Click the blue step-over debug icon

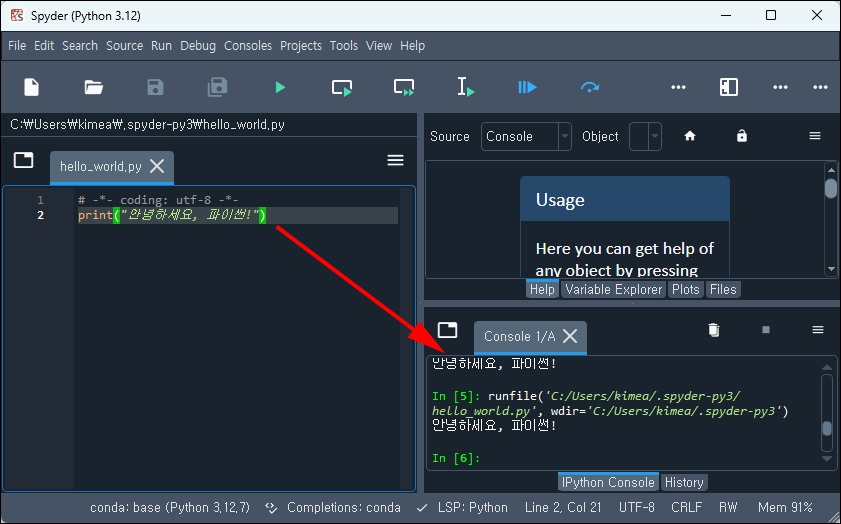[x=589, y=87]
